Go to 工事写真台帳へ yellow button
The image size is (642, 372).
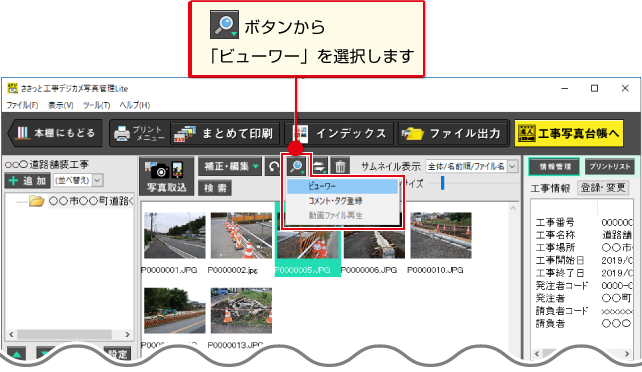[569, 133]
